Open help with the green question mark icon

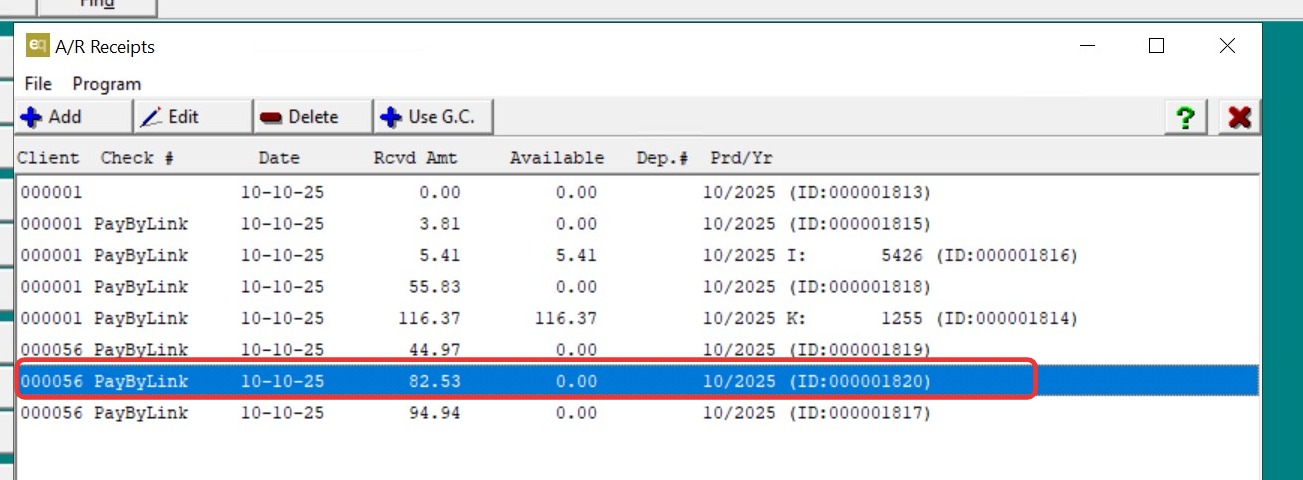pos(1186,118)
